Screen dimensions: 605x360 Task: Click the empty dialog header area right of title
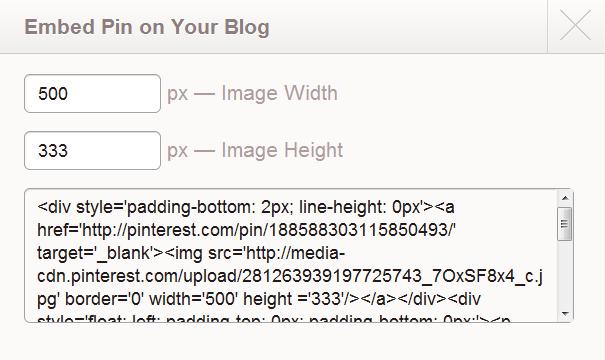(x=408, y=26)
